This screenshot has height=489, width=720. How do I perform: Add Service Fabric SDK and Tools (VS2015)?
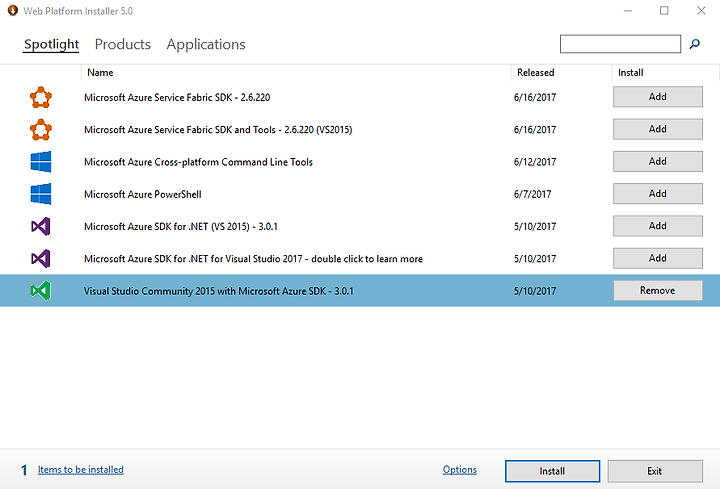click(658, 129)
